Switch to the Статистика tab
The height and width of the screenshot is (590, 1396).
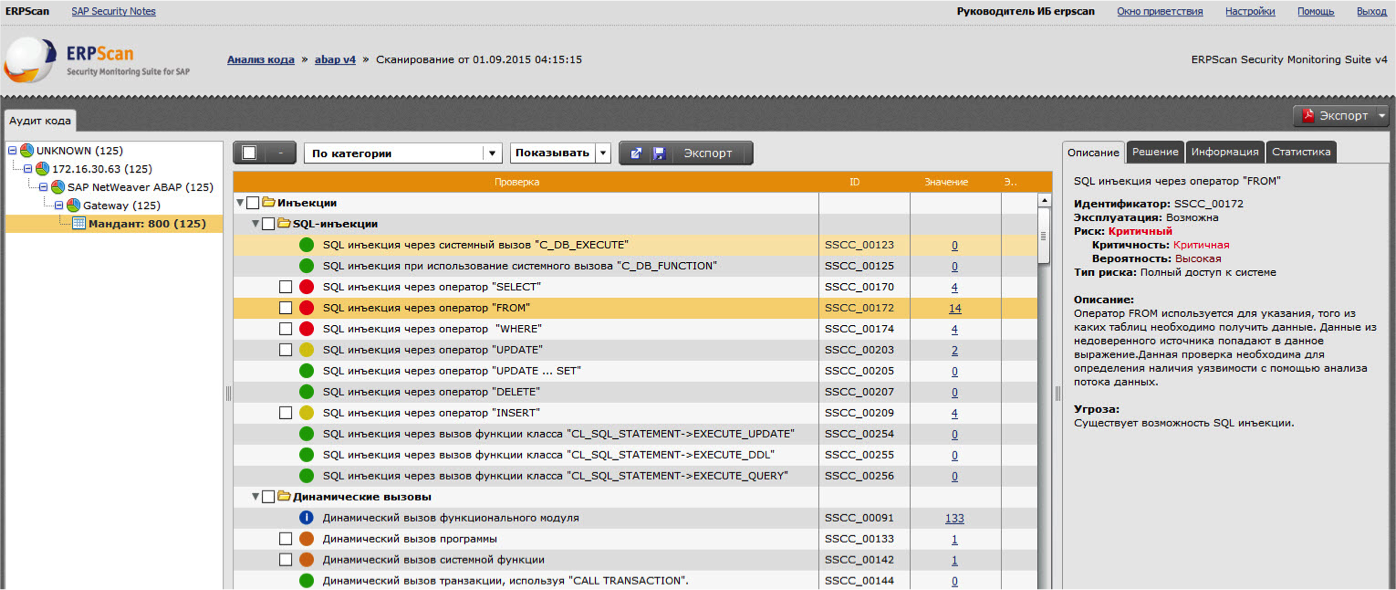click(x=1301, y=152)
